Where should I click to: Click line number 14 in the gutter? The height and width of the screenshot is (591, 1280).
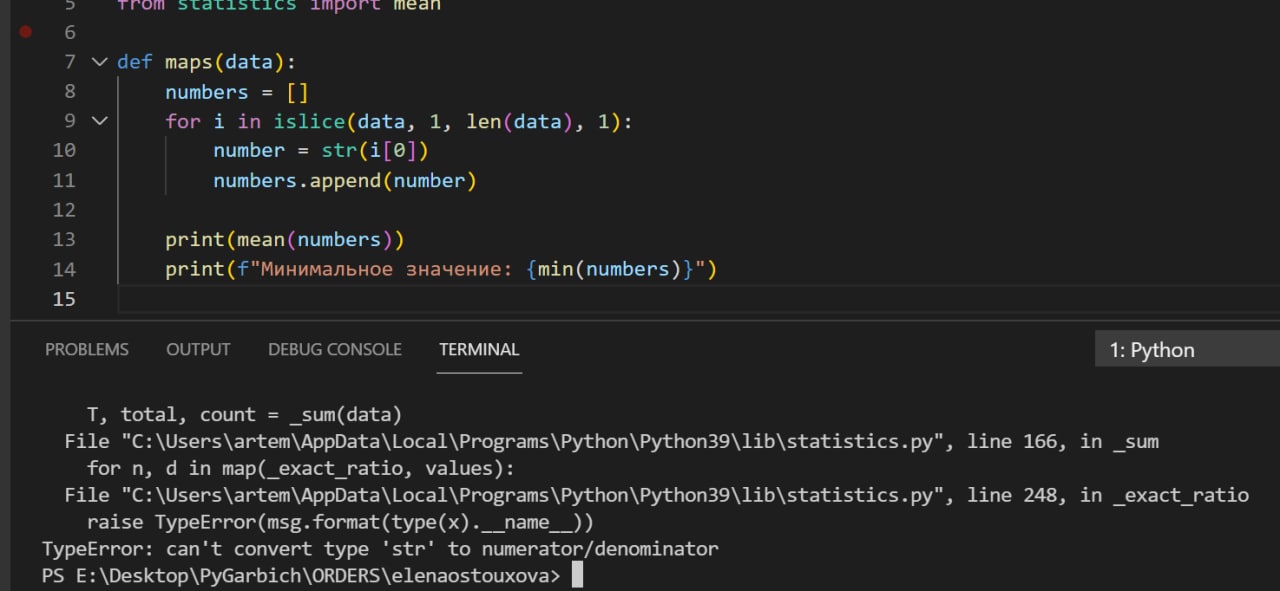pyautogui.click(x=63, y=269)
